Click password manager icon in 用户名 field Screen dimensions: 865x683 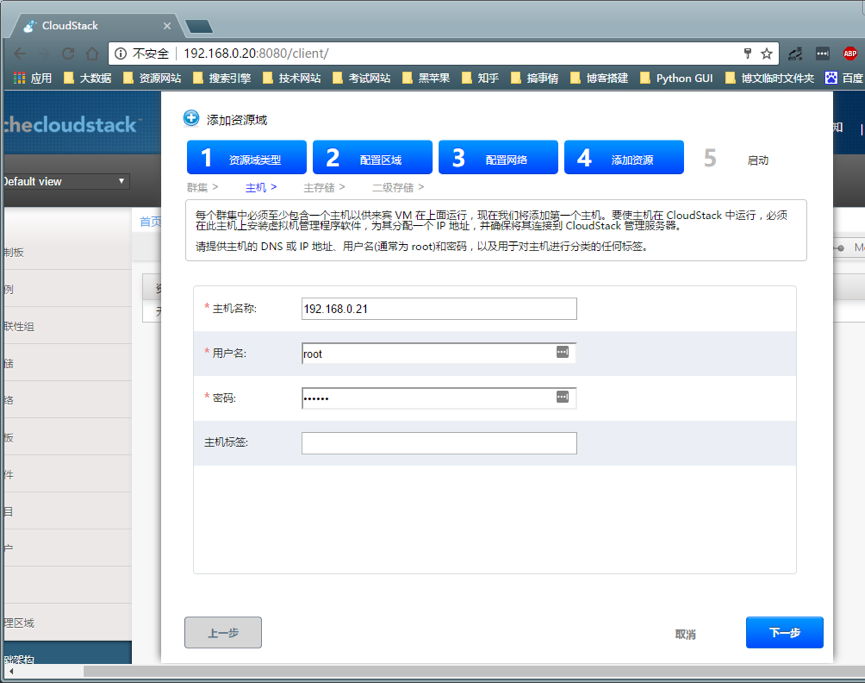[563, 352]
